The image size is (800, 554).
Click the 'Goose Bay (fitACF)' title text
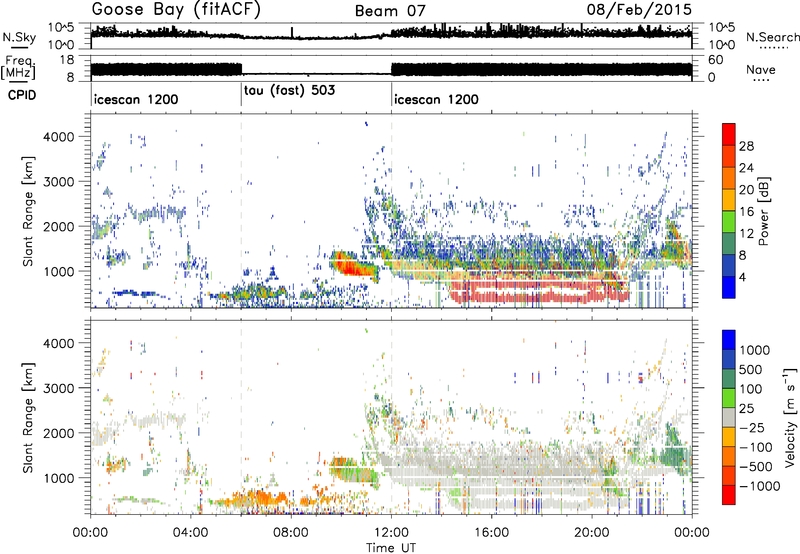point(176,9)
